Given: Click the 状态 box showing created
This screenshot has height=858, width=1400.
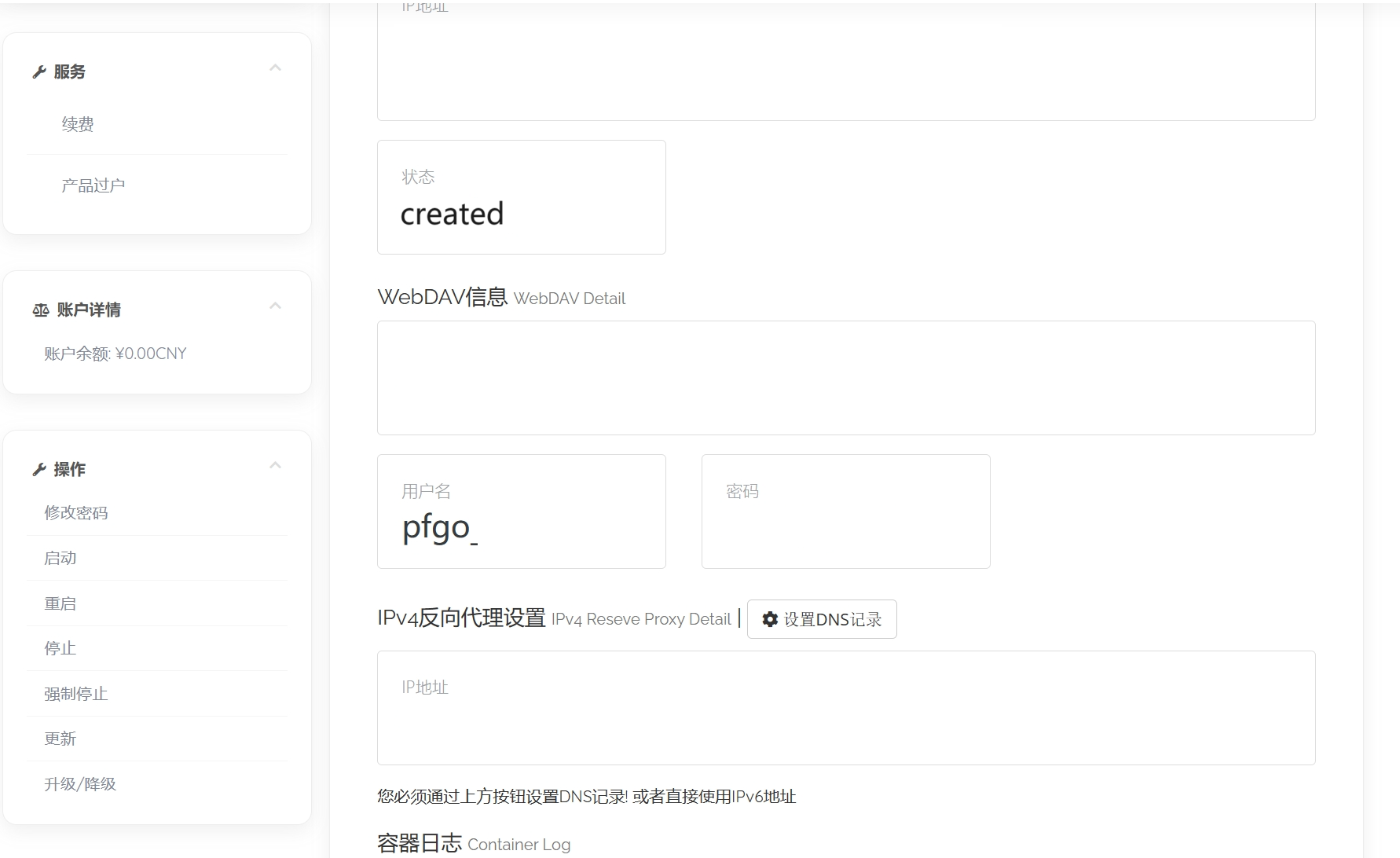Looking at the screenshot, I should (x=521, y=197).
